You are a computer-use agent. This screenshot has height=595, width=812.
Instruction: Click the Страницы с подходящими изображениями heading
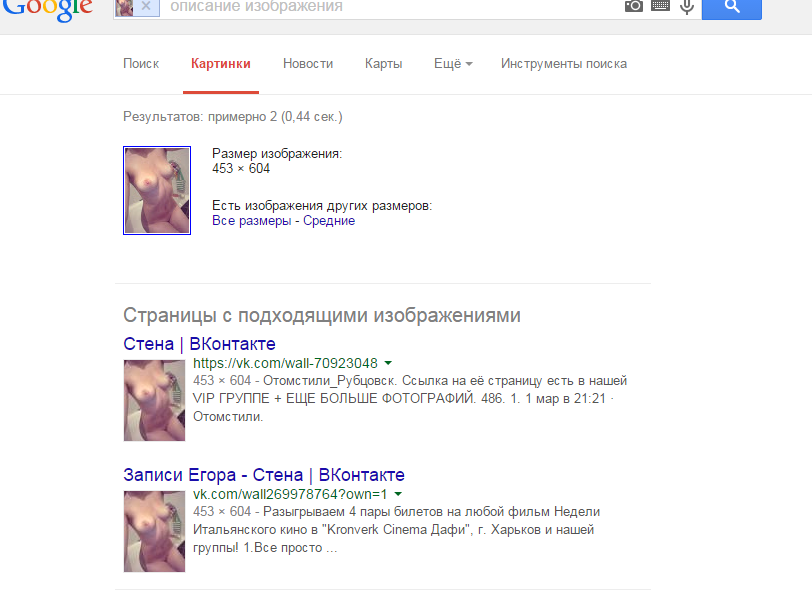coord(322,315)
